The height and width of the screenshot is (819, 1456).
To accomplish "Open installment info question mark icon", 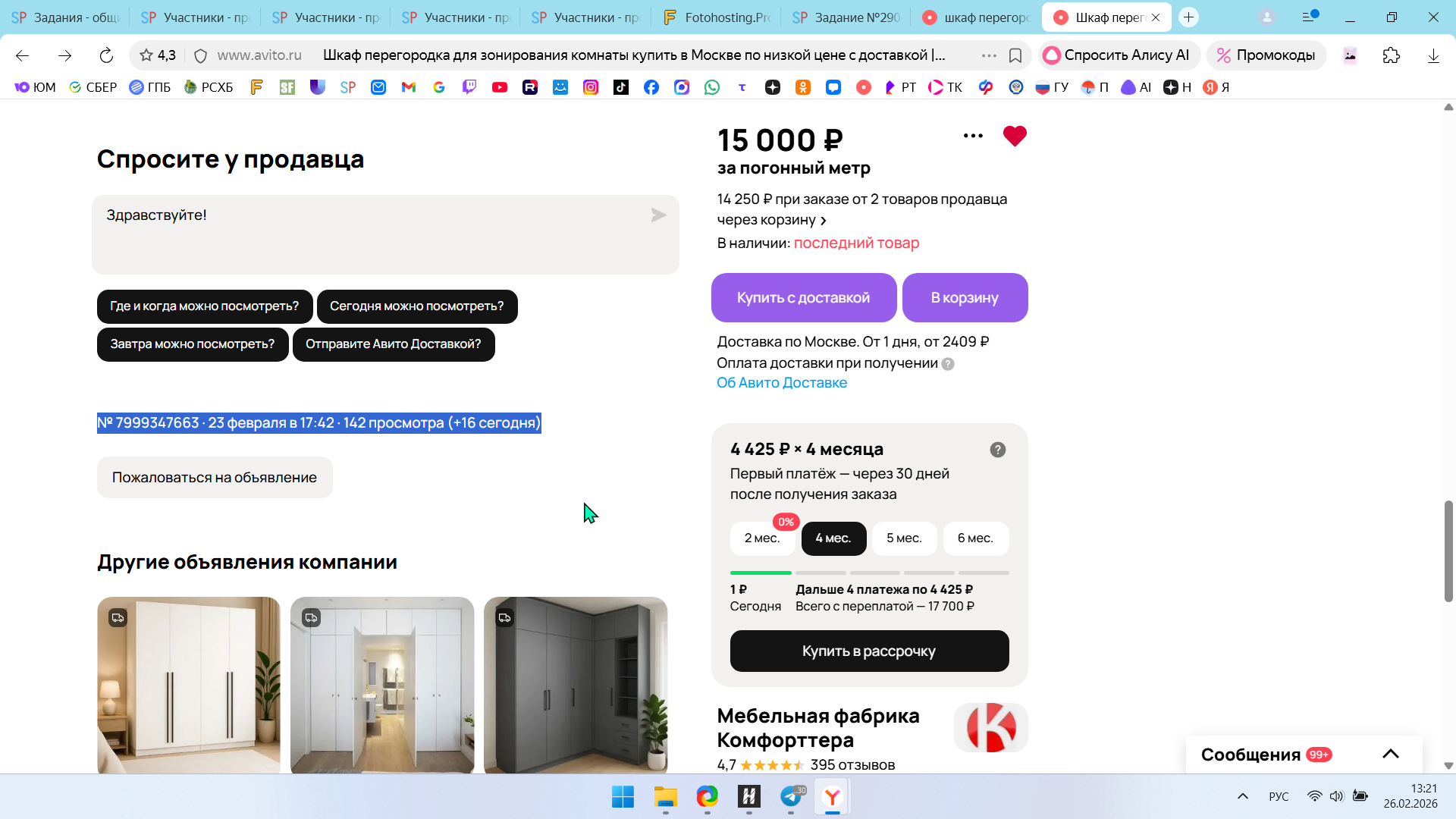I will coord(997,450).
